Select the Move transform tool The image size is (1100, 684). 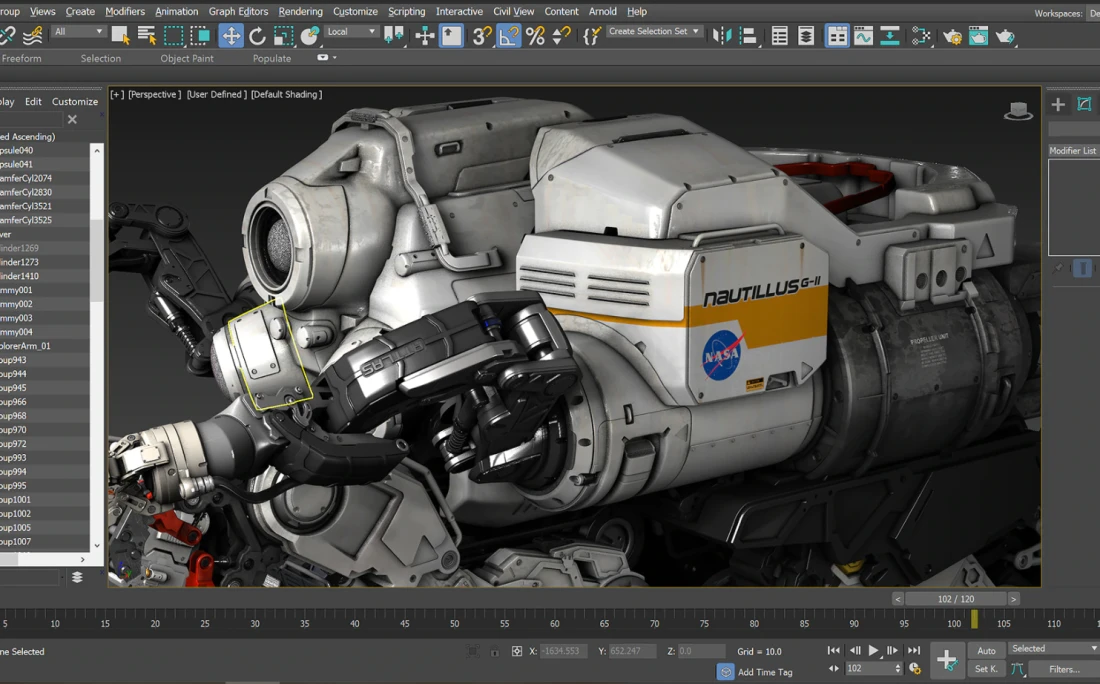(231, 36)
